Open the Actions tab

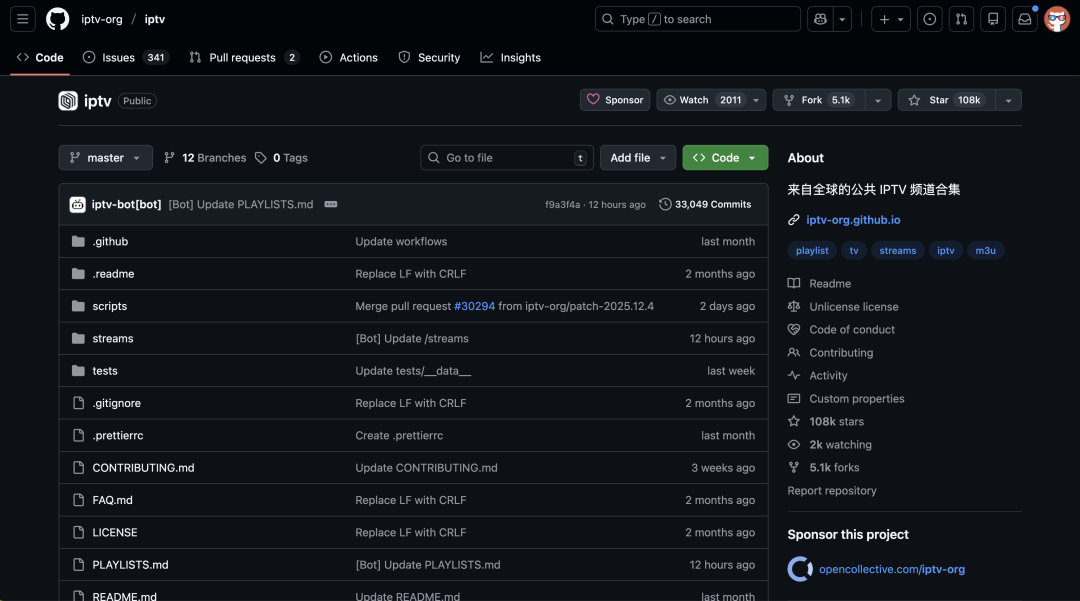(349, 58)
